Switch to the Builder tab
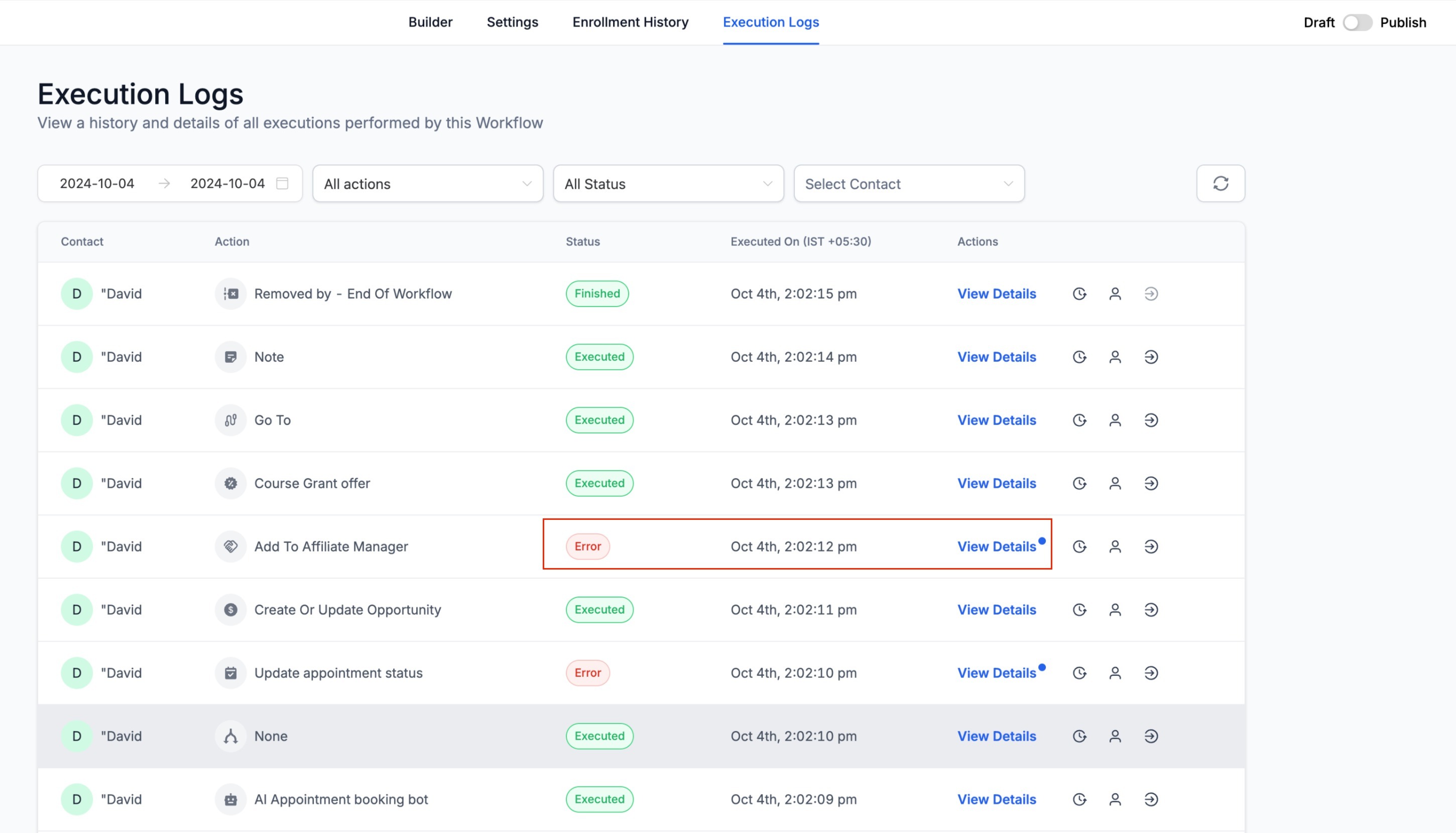 point(430,22)
